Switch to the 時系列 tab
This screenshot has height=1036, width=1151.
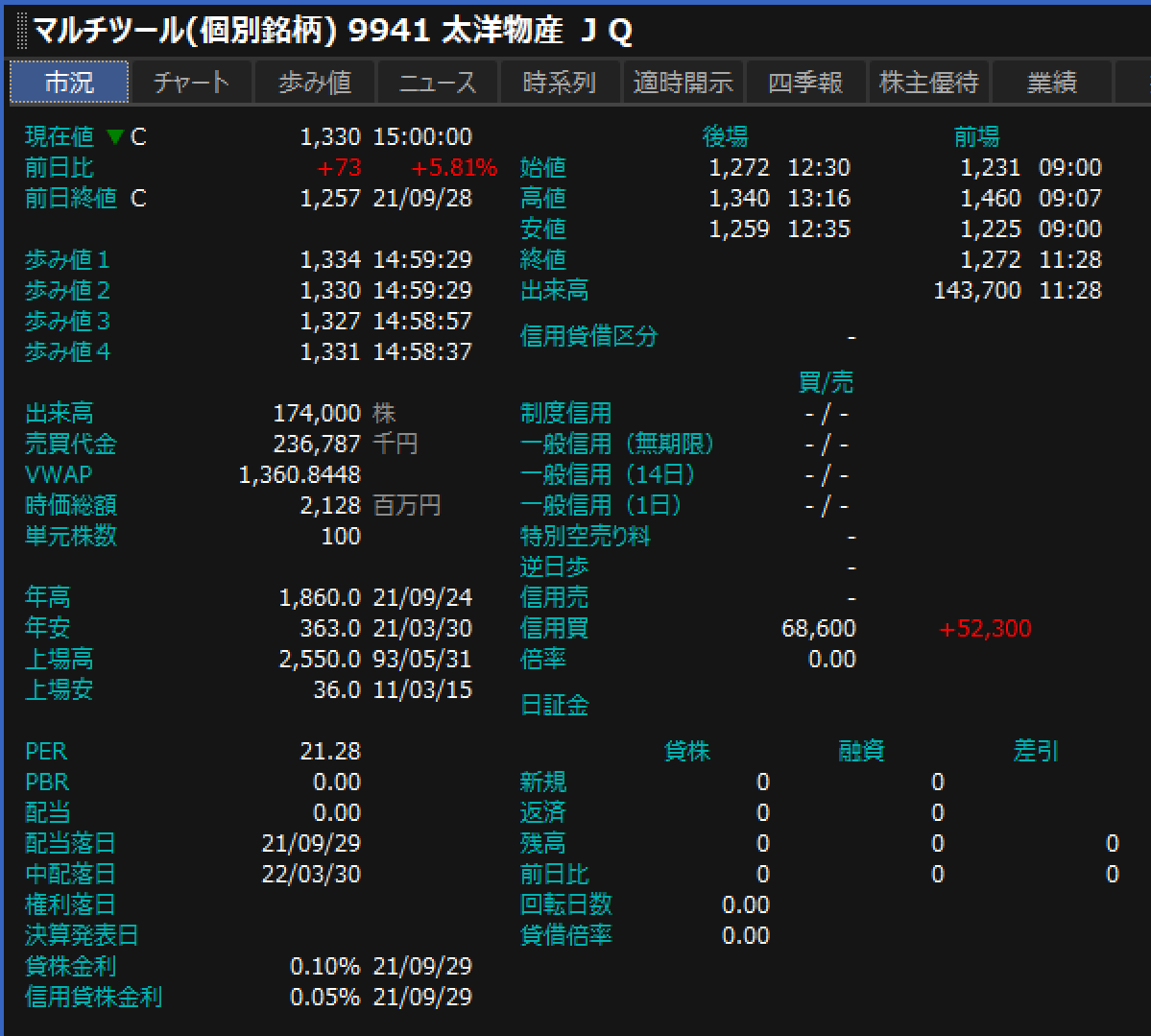[560, 83]
